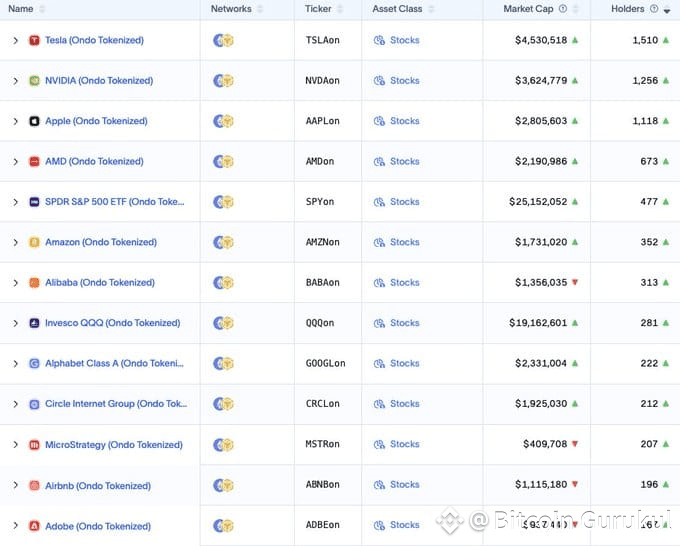Image resolution: width=680 pixels, height=546 pixels.
Task: Open the Circle Internet Group token link
Action: [x=116, y=404]
